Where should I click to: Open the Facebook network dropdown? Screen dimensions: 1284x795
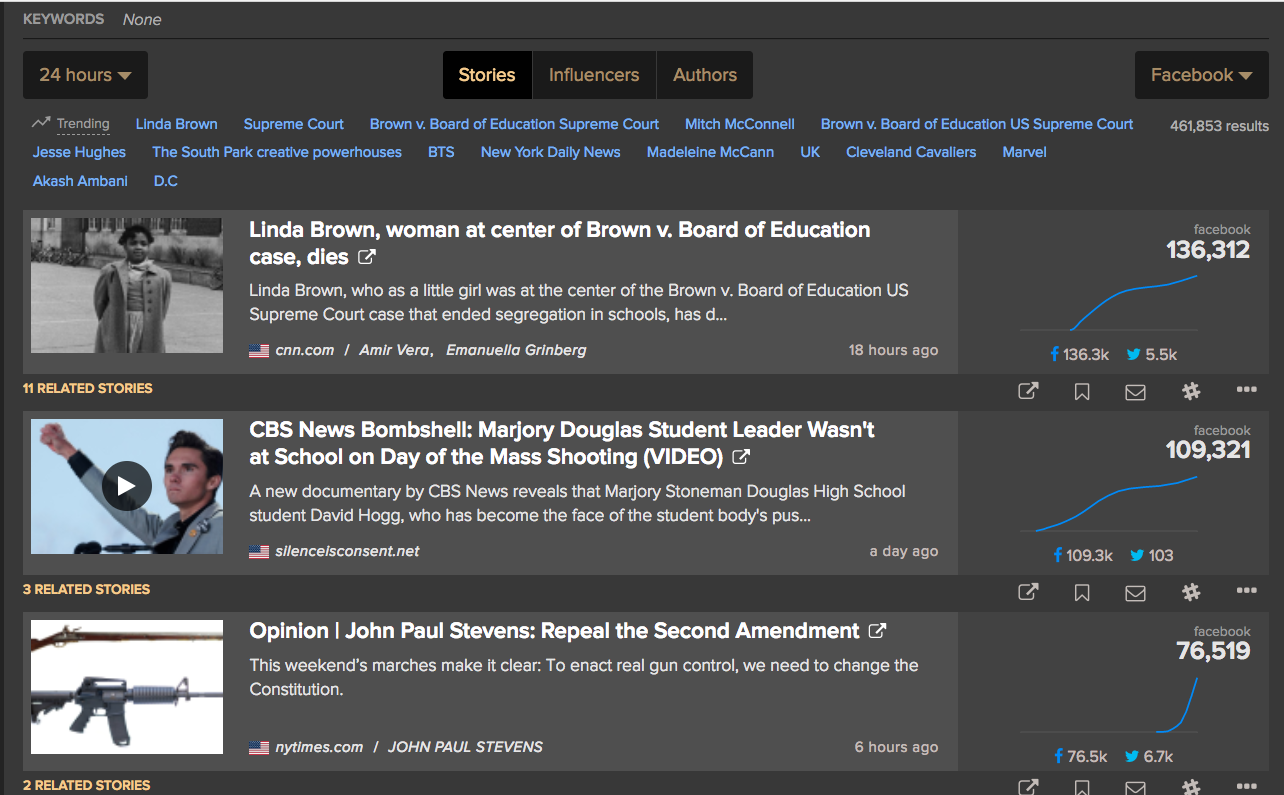tap(1201, 75)
